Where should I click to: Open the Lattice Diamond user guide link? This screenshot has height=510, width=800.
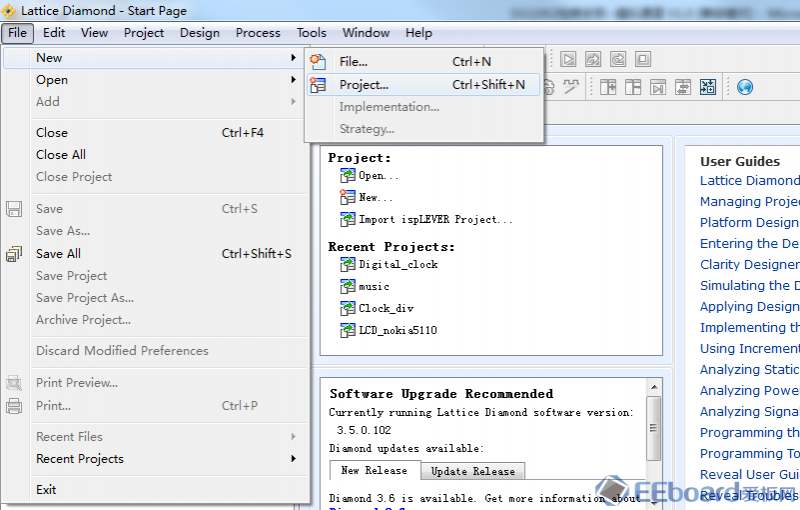tap(749, 181)
